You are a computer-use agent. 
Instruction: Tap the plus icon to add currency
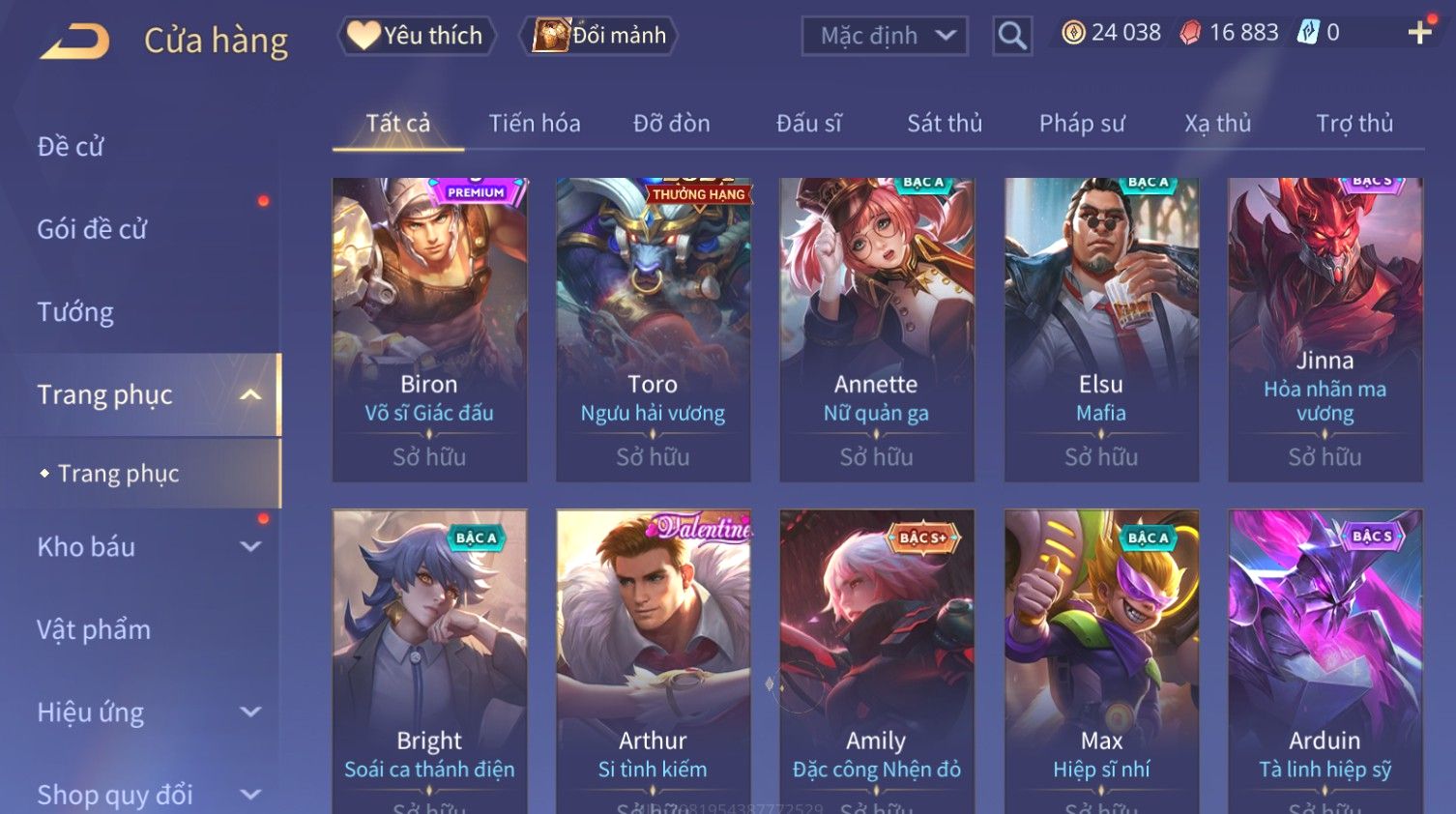(x=1420, y=33)
